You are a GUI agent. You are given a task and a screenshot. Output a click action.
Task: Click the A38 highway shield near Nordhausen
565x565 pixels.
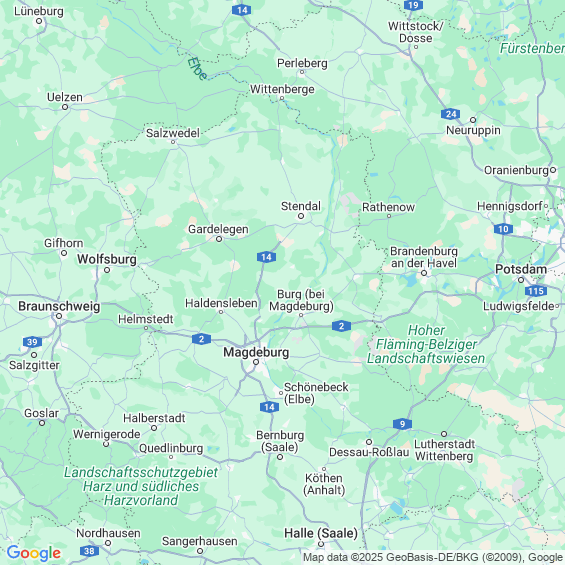pos(89,551)
